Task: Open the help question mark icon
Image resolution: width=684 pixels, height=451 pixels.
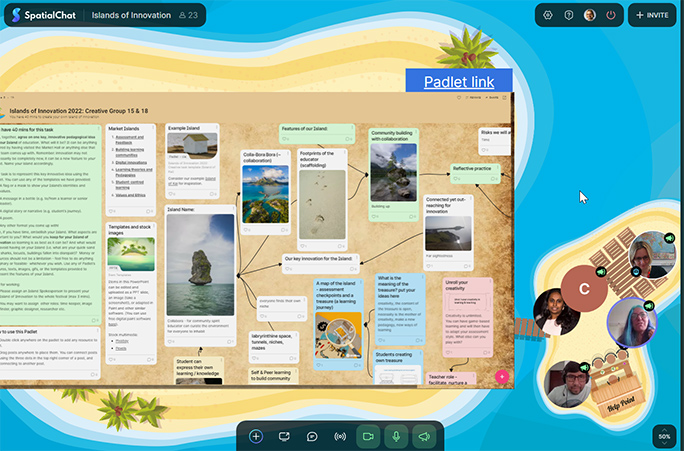Action: click(x=569, y=15)
